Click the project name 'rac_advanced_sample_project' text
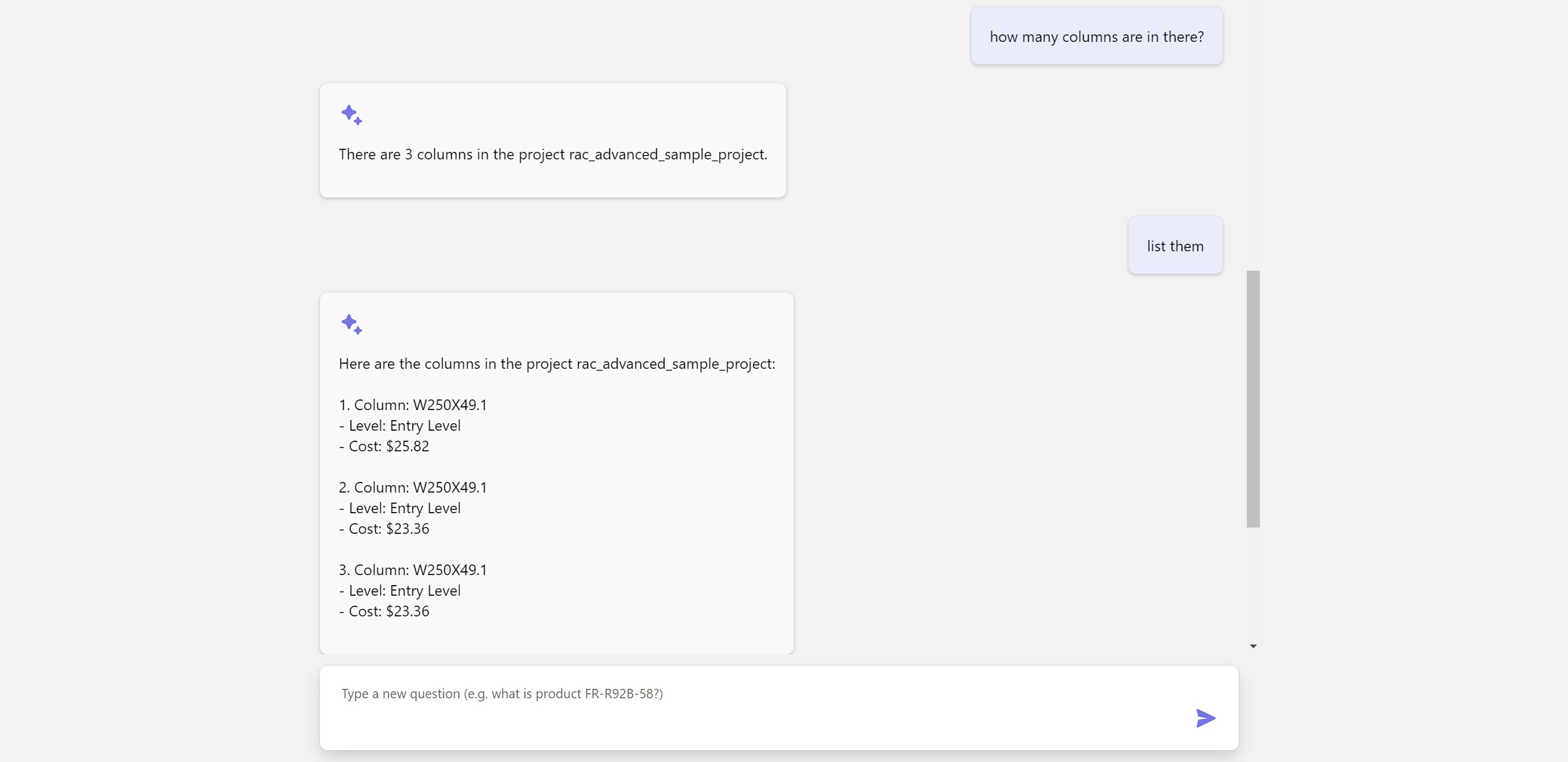Viewport: 1568px width, 762px height. point(667,154)
